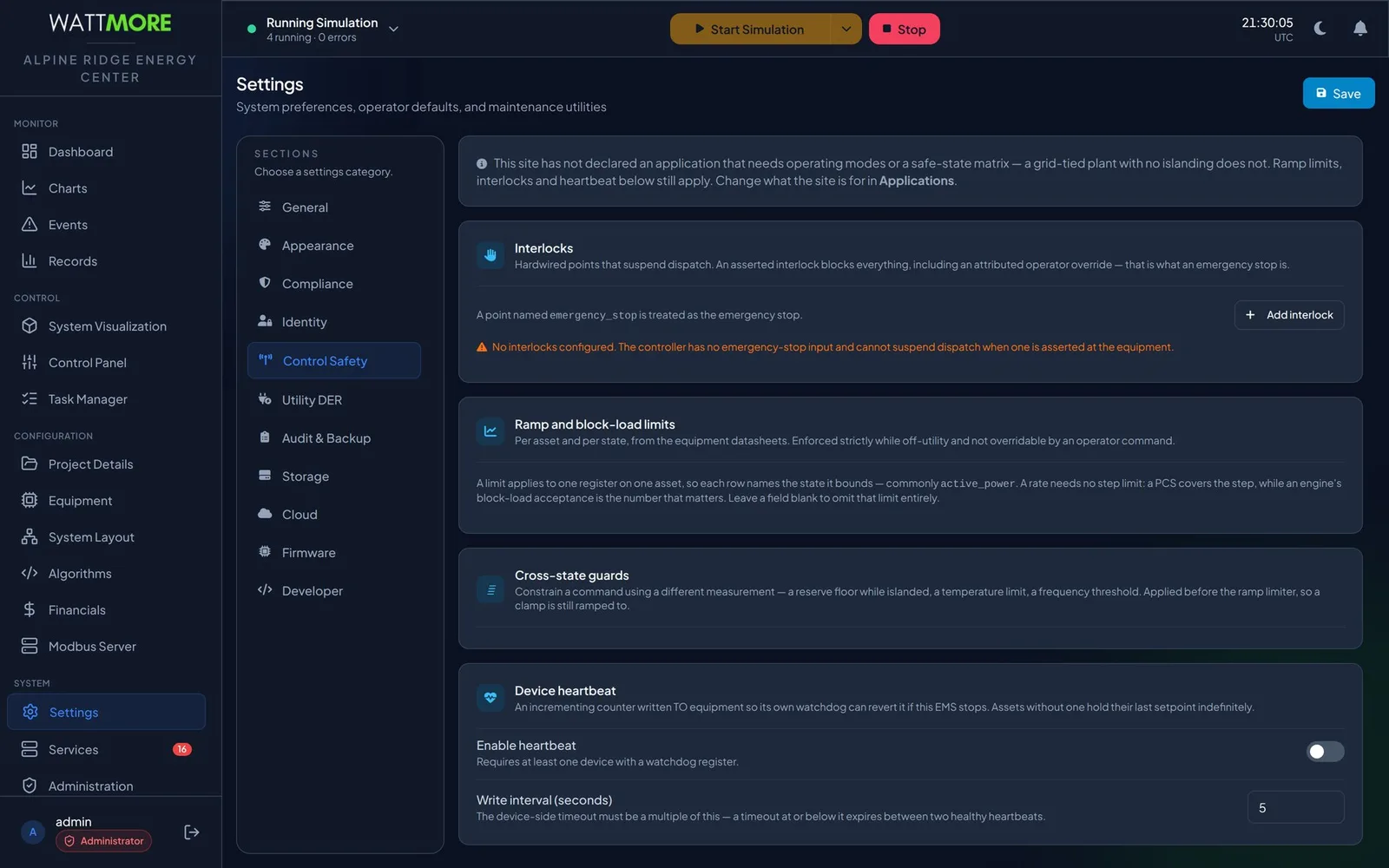Click the Save button

(x=1339, y=94)
